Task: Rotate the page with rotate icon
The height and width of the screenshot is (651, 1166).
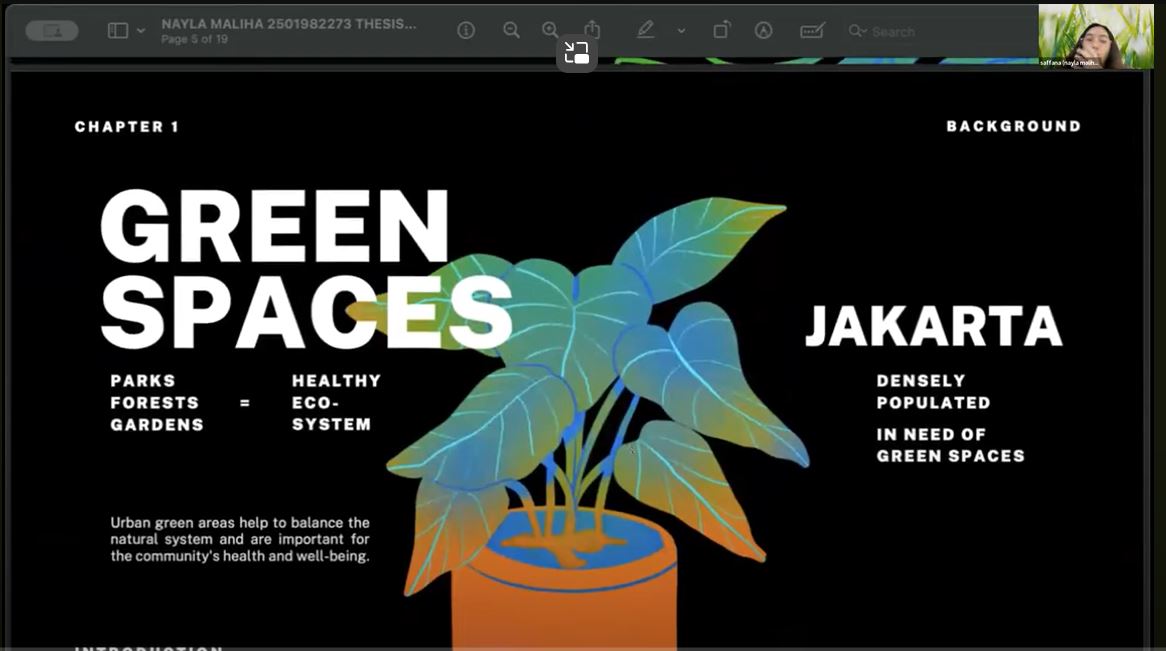Action: click(x=722, y=31)
